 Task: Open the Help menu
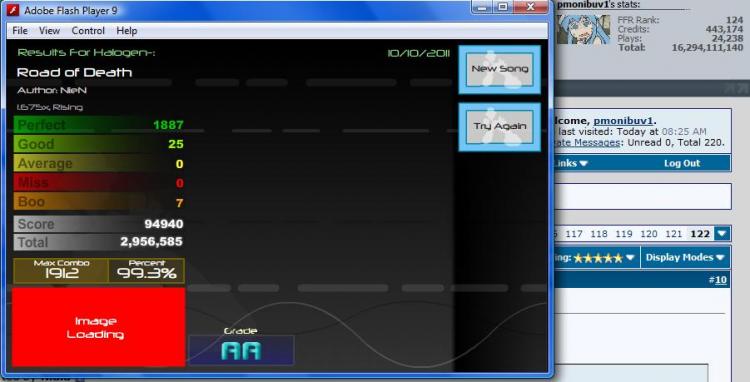point(127,31)
